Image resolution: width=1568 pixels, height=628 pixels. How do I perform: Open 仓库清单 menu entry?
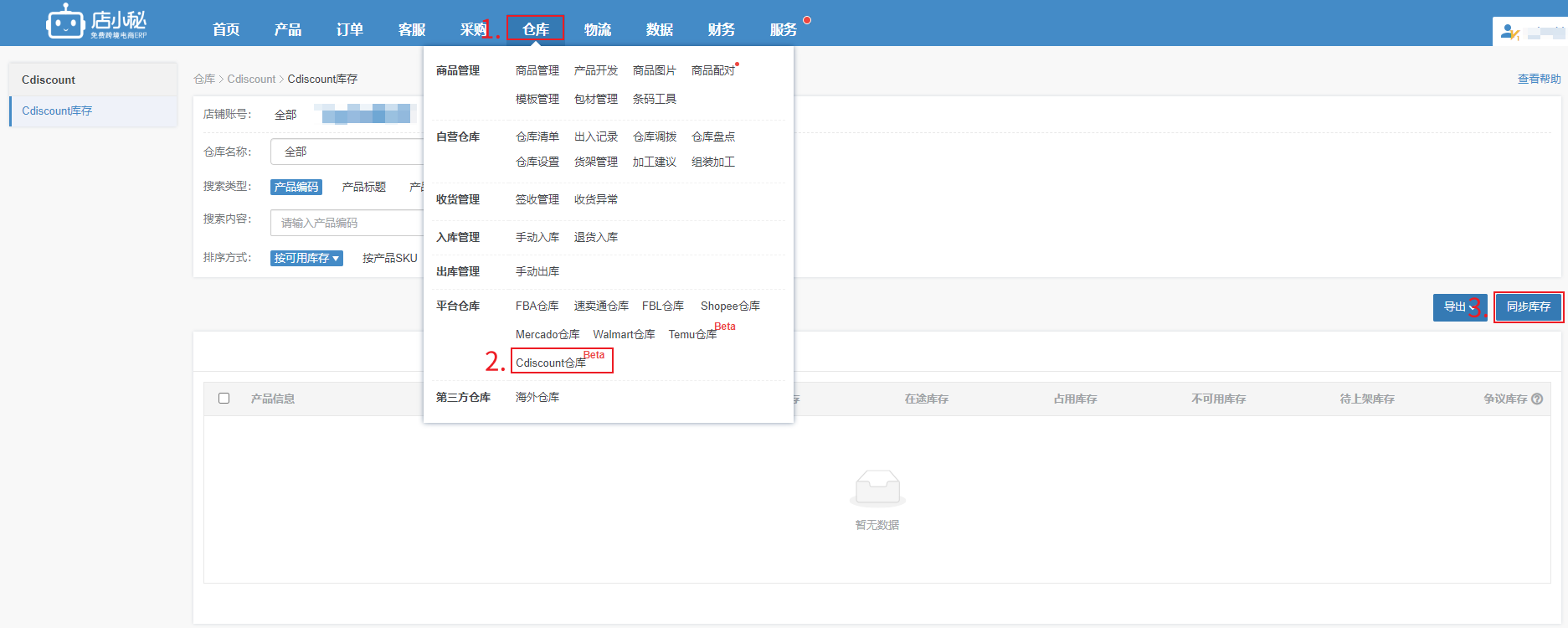[x=537, y=136]
